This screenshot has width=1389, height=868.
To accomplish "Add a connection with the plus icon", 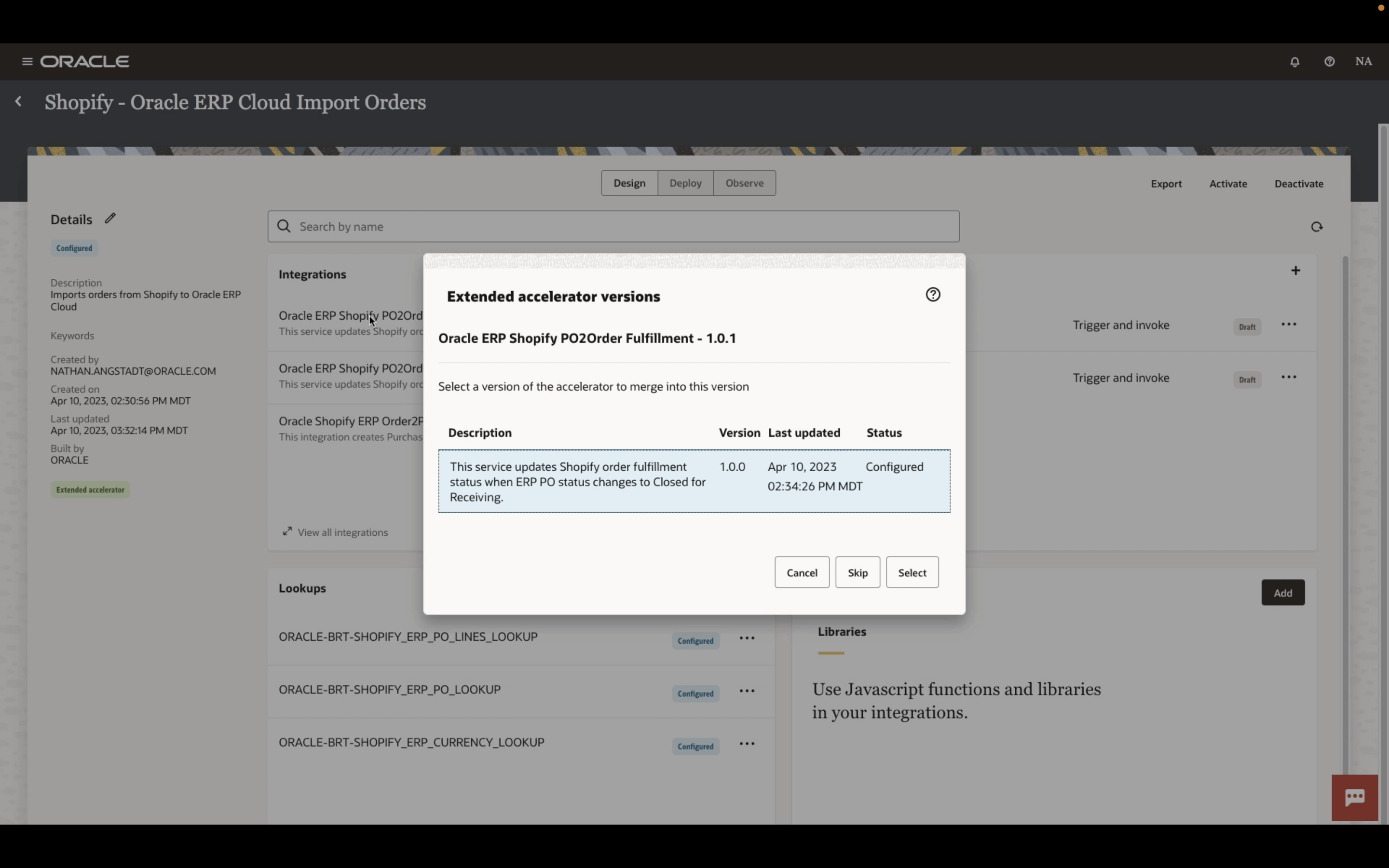I will click(x=1296, y=270).
